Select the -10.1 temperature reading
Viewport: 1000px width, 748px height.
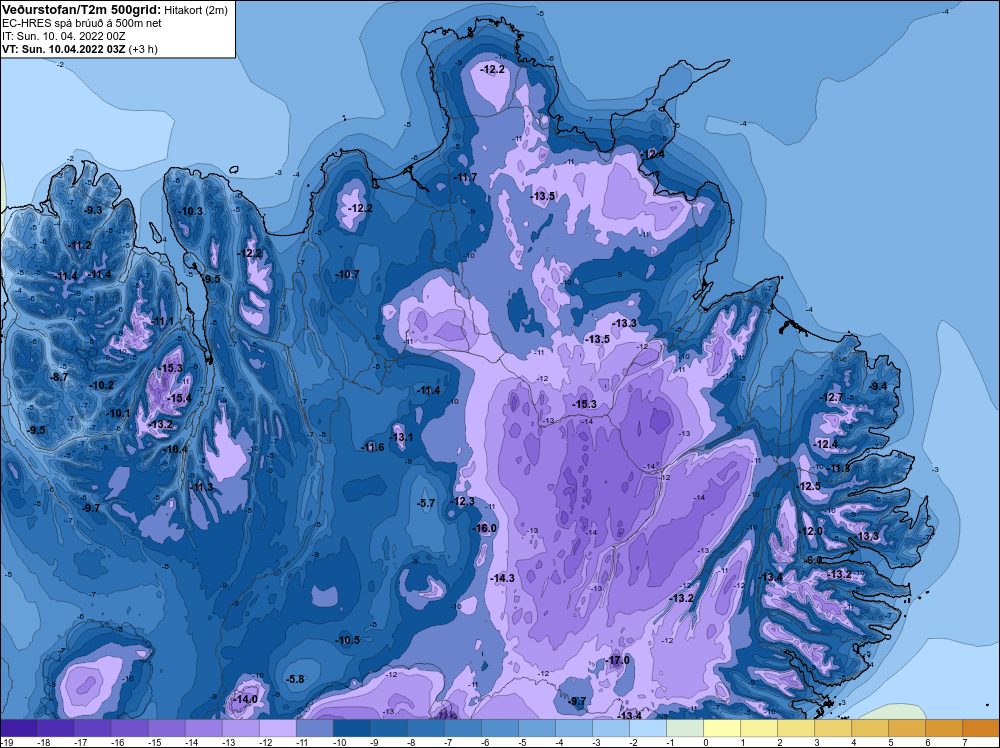pos(118,413)
